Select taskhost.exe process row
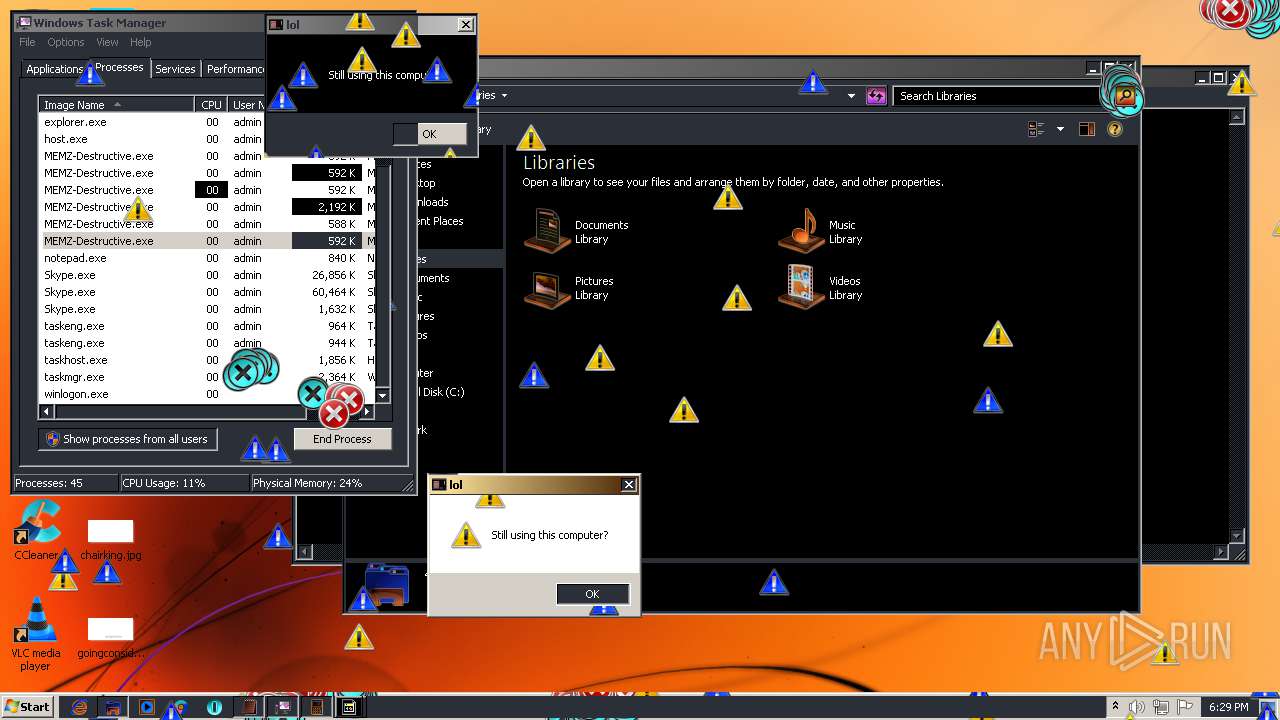Screen dimensions: 1280x720 coord(207,360)
